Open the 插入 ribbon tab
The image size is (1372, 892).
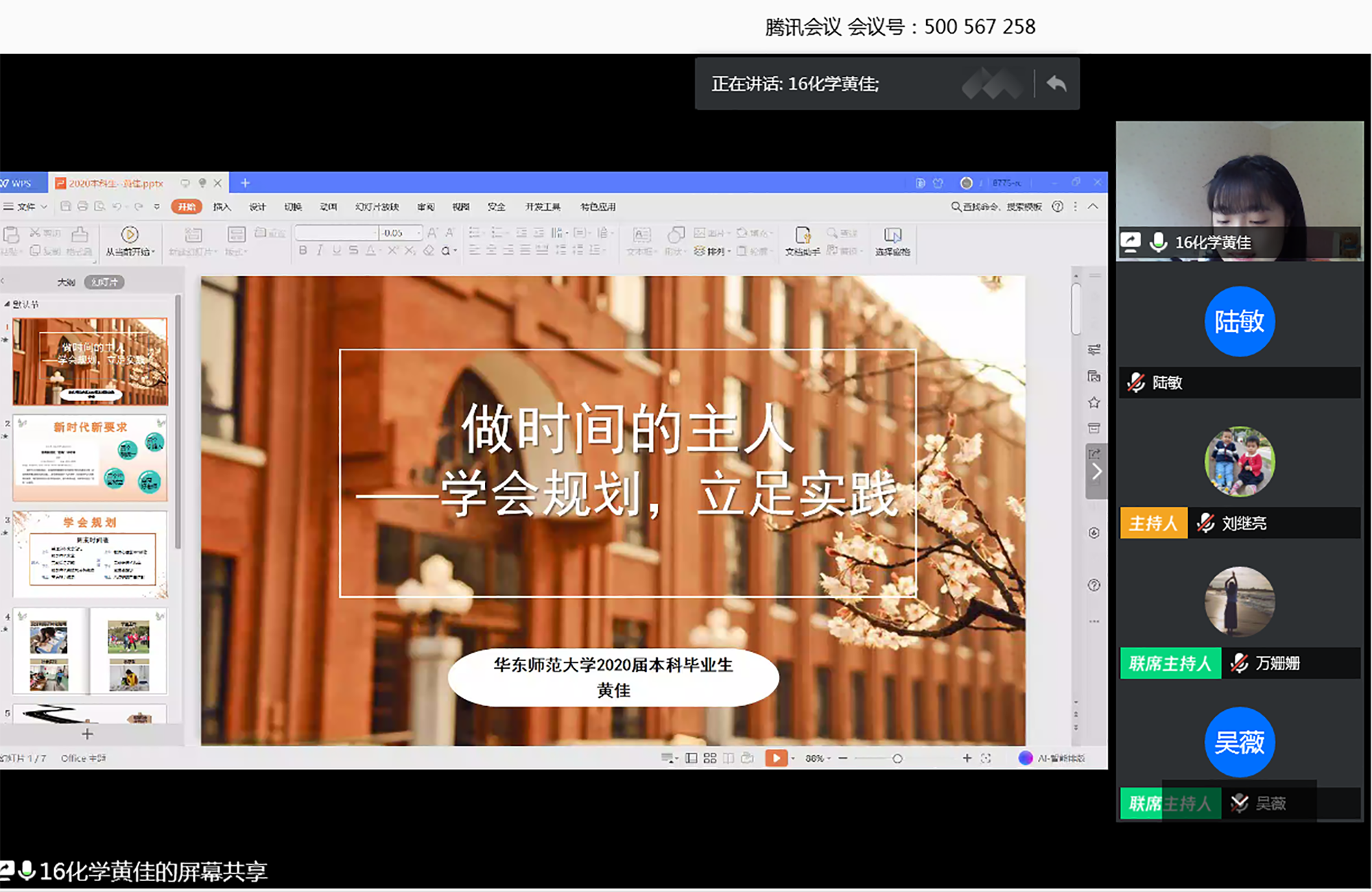222,206
